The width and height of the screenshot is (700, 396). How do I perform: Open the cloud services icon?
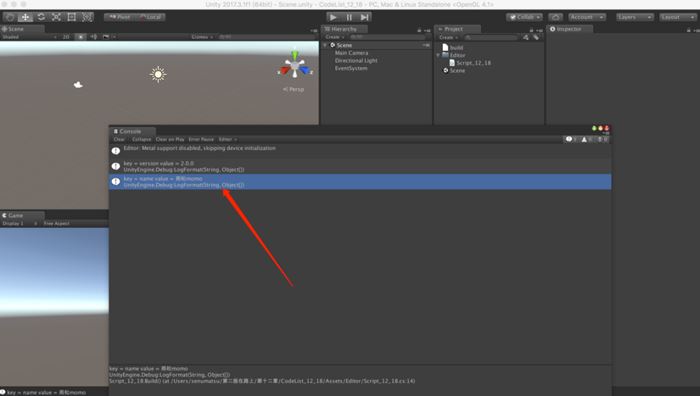click(x=555, y=17)
